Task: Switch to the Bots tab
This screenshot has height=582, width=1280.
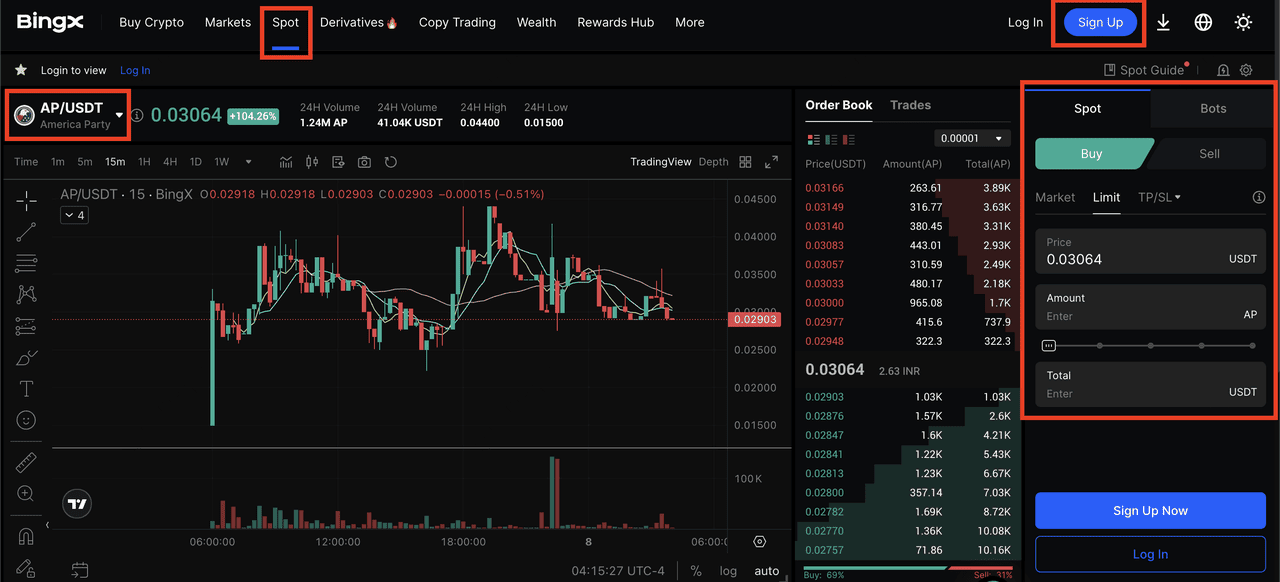Action: click(1213, 108)
